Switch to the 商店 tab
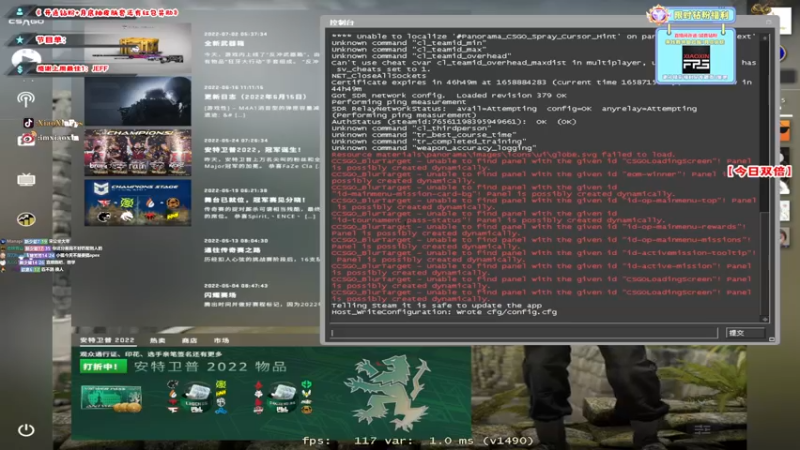The height and width of the screenshot is (450, 800). (189, 340)
